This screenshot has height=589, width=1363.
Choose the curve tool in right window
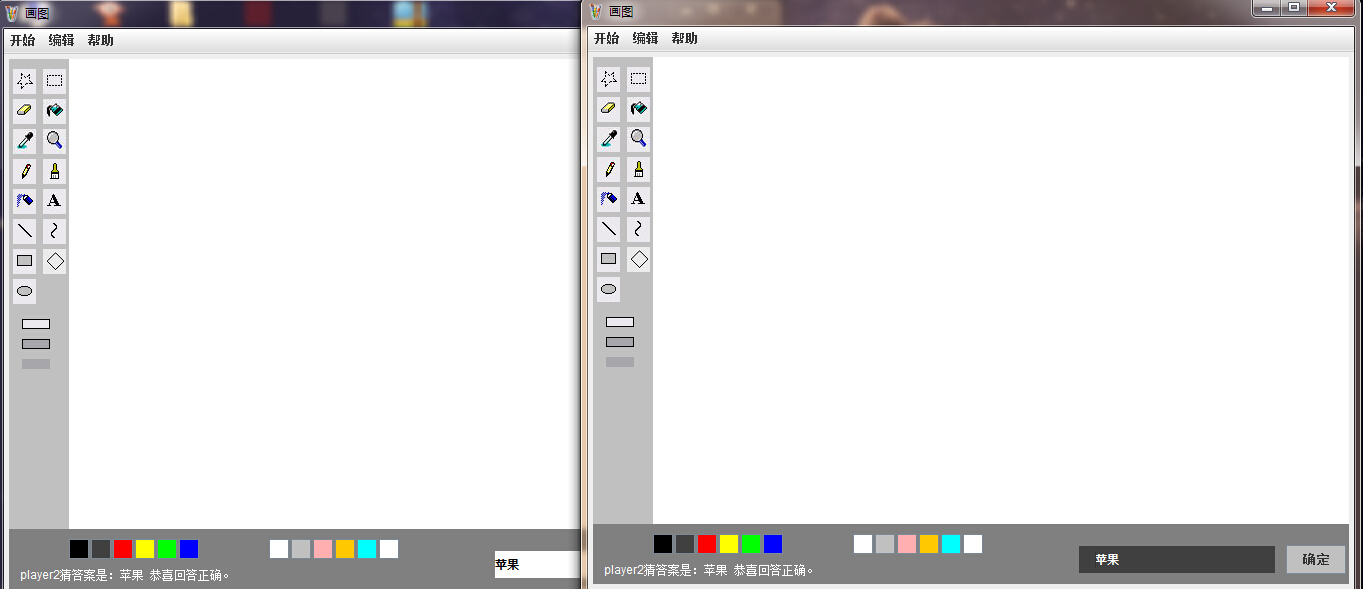pyautogui.click(x=638, y=229)
